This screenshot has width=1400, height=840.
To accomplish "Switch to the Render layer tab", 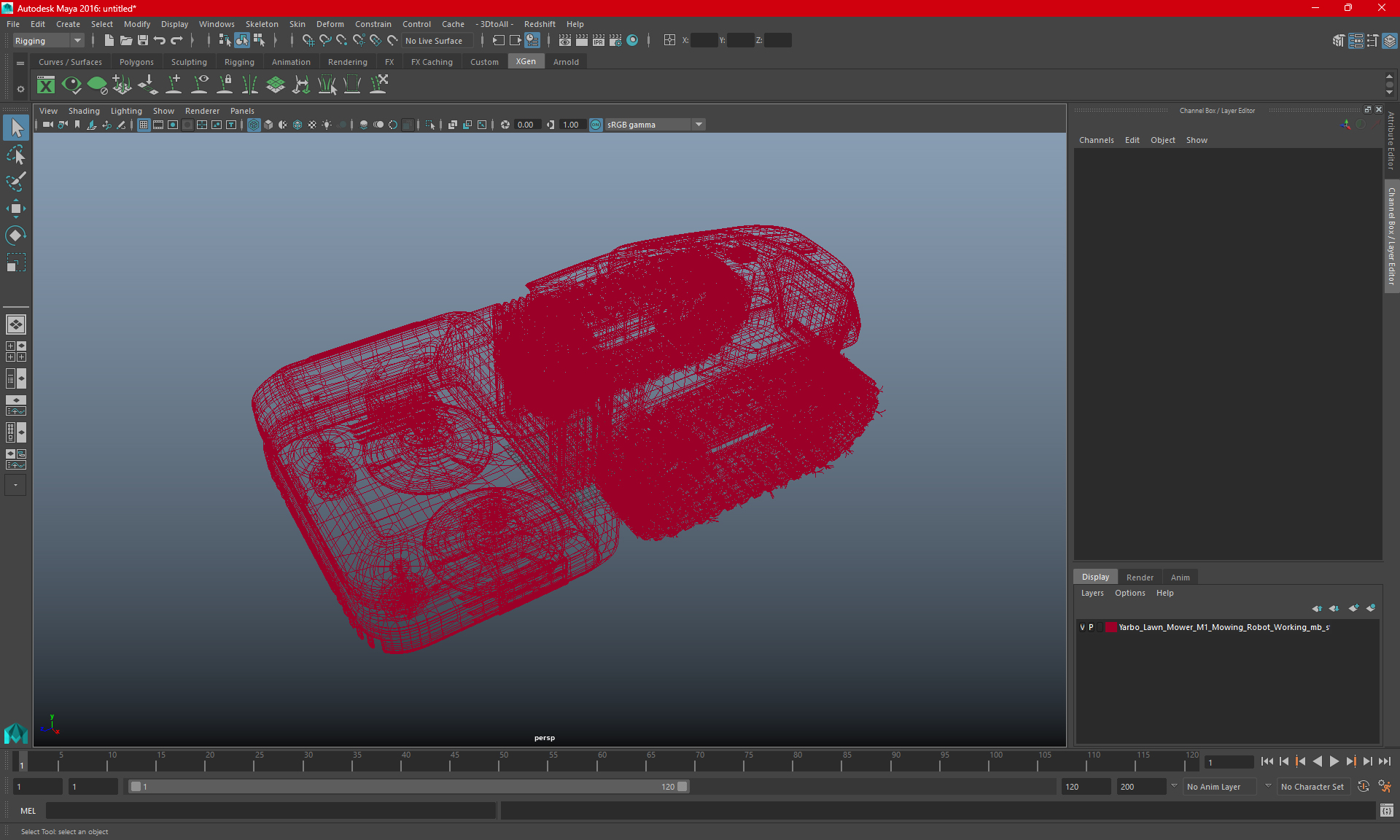I will [1140, 577].
